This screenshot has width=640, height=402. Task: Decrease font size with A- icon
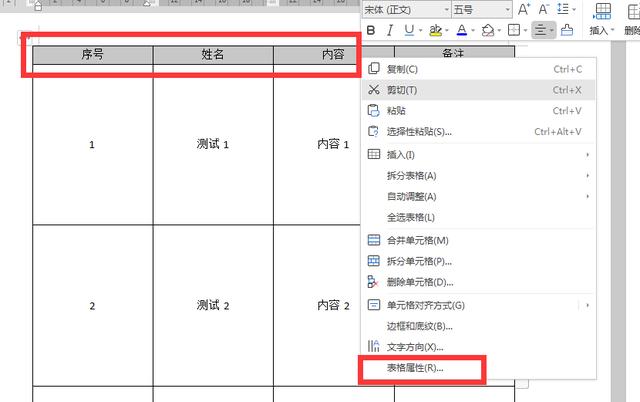(543, 9)
